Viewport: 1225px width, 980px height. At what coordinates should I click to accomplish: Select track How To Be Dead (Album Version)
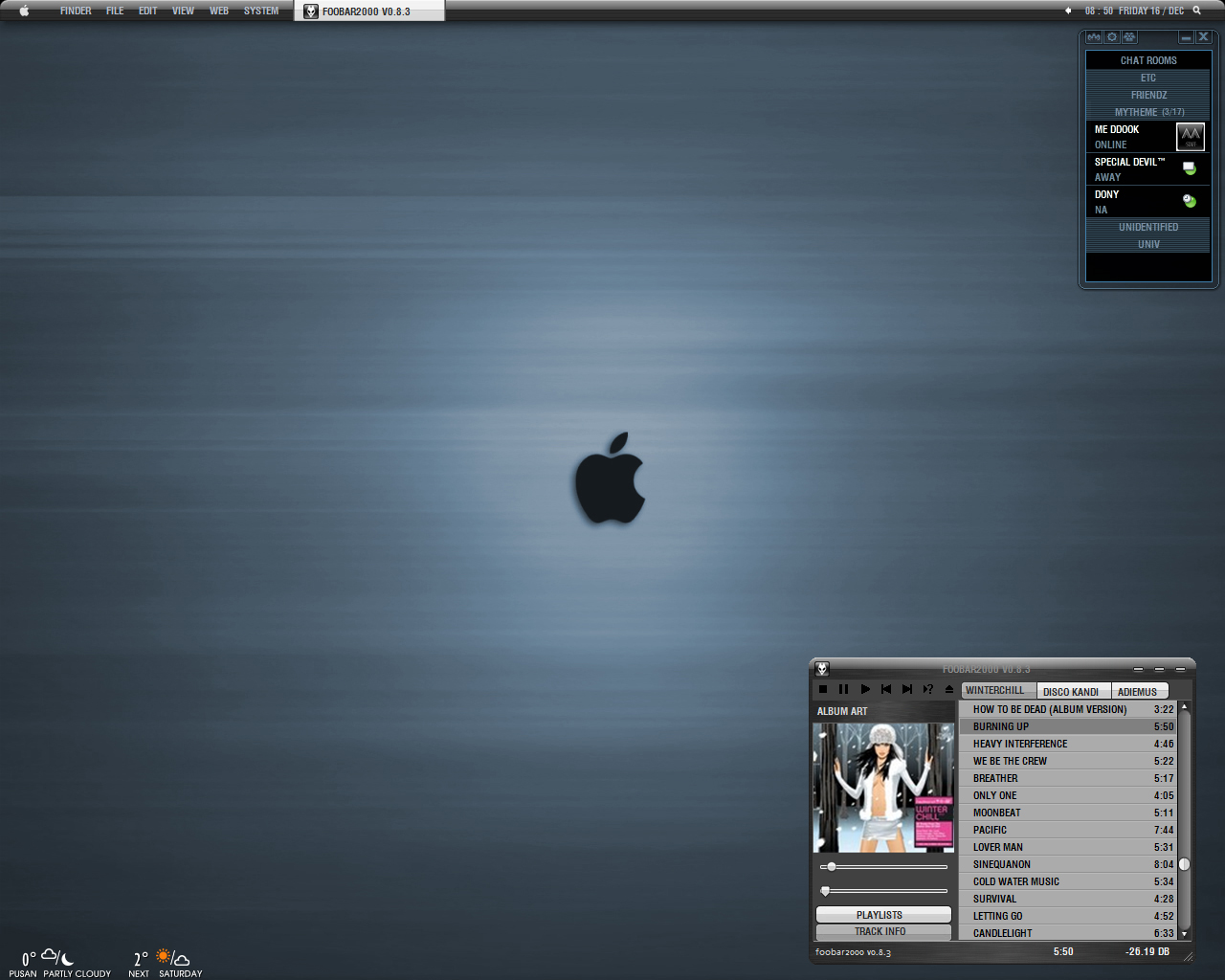coord(1068,709)
